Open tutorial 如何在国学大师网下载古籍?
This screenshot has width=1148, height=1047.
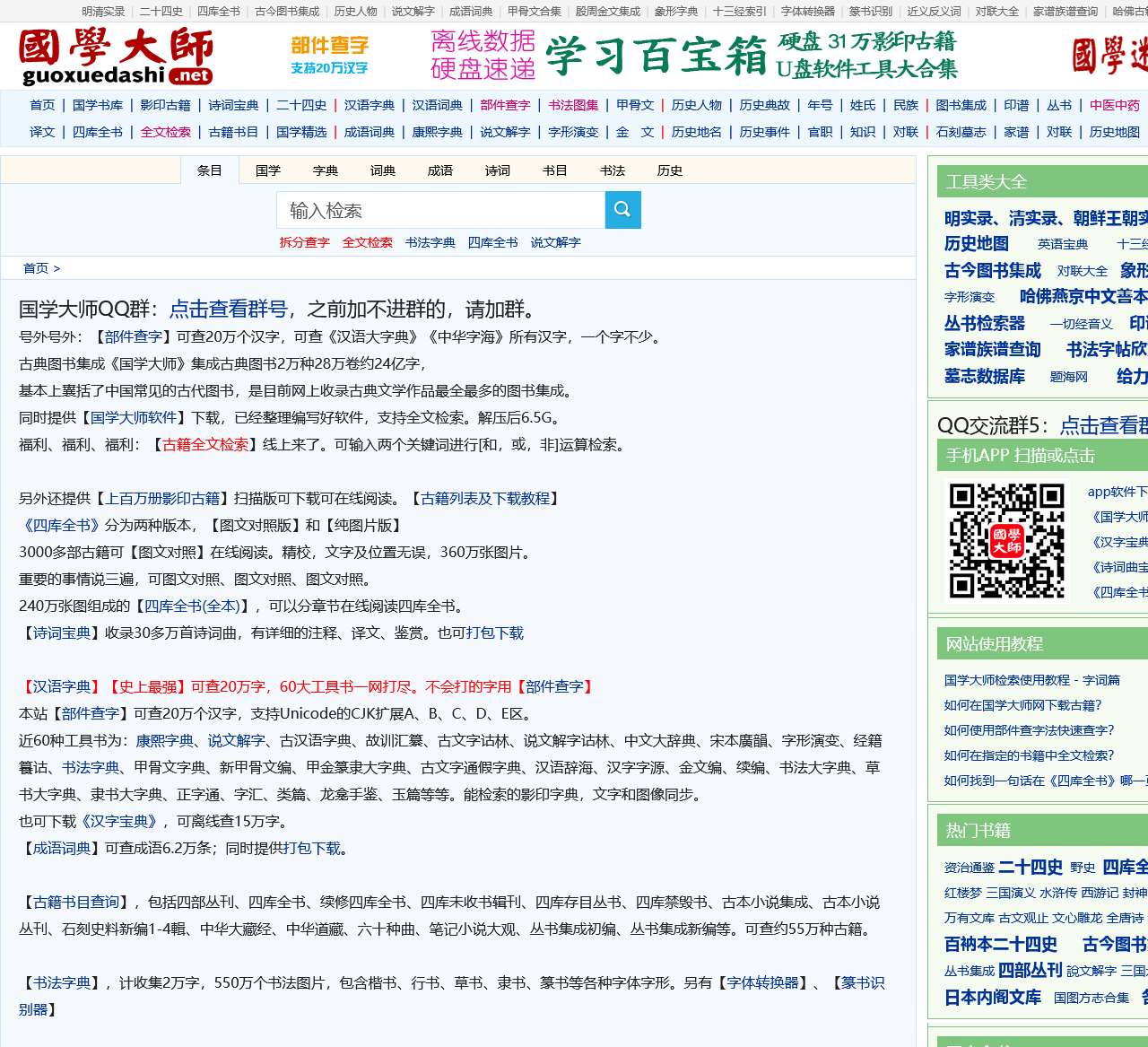(x=1023, y=705)
